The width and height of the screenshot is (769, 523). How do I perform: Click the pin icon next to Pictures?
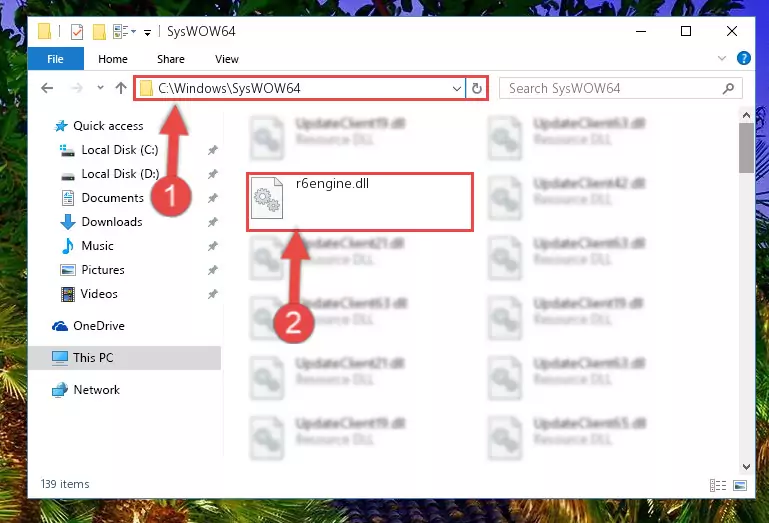coord(212,270)
